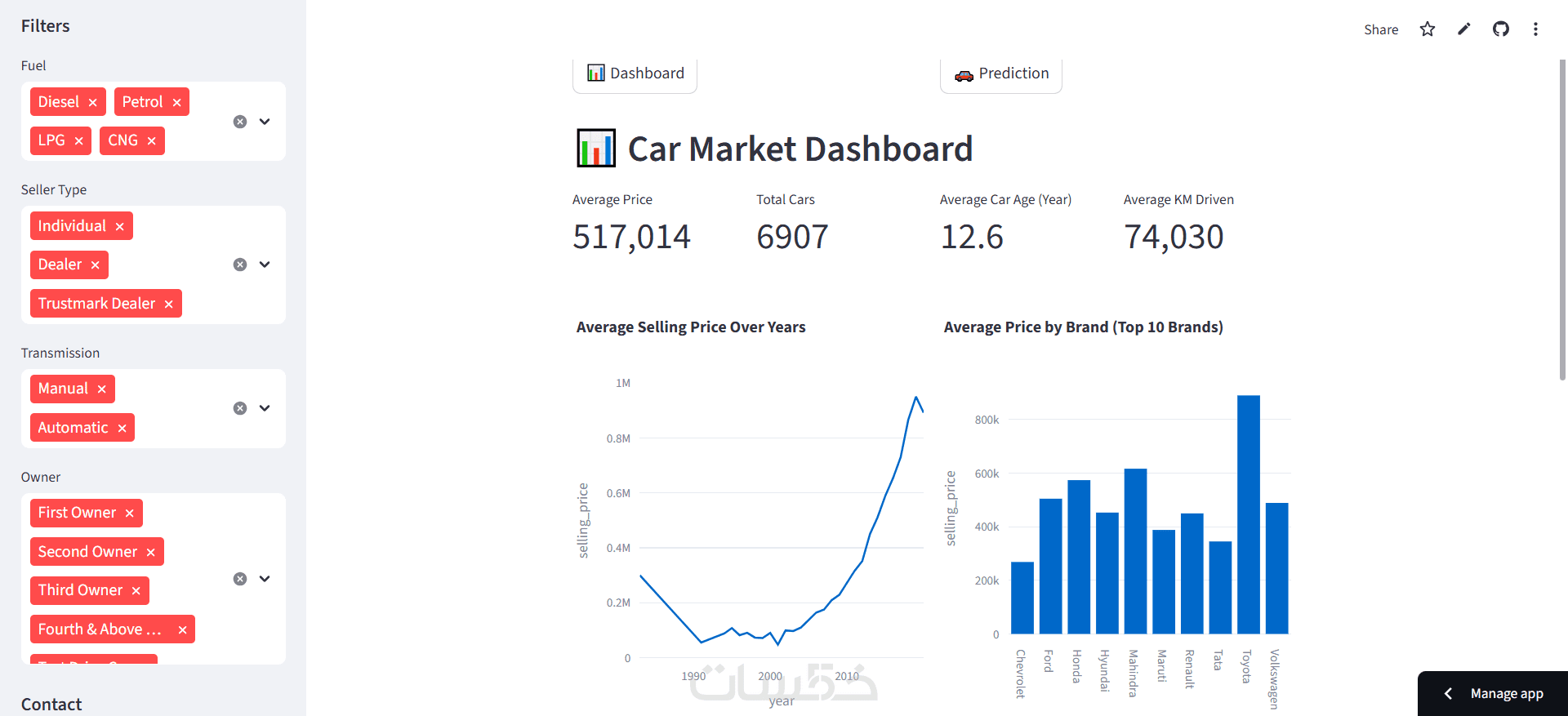
Task: Clear all Owner filter selections
Action: [240, 579]
